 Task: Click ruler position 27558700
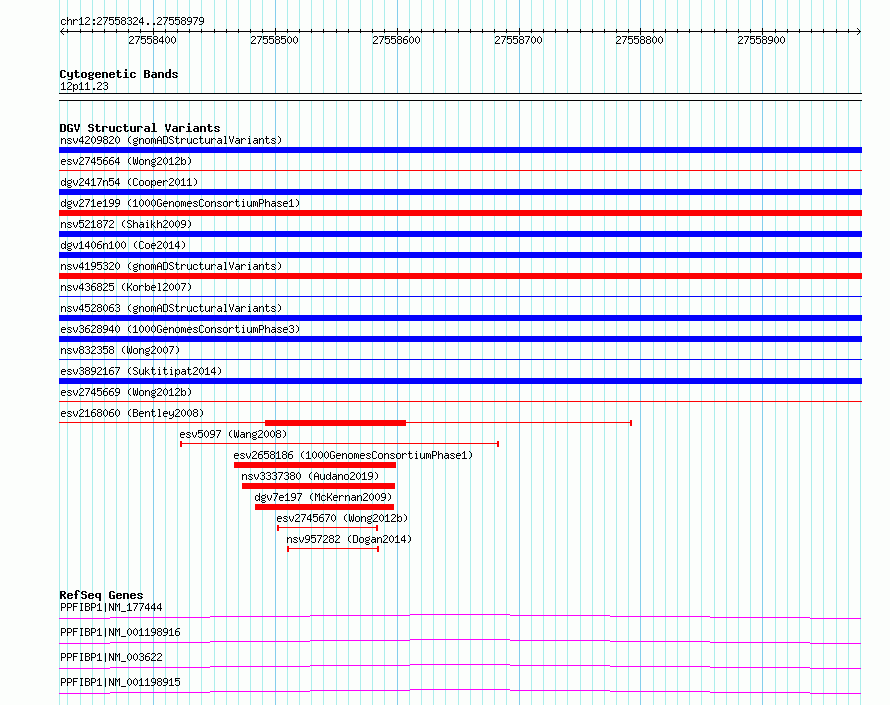pyautogui.click(x=518, y=40)
